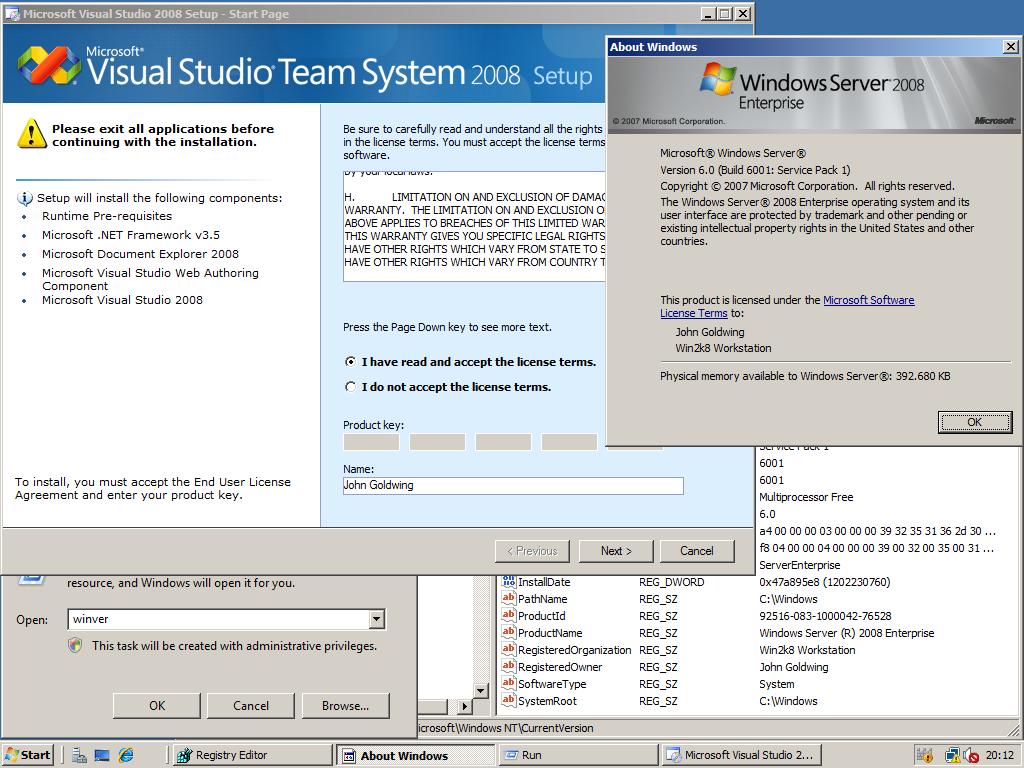1024x768 pixels.
Task: Click 'RegisteredOwner' name in Registry Editor
Action: [x=560, y=667]
